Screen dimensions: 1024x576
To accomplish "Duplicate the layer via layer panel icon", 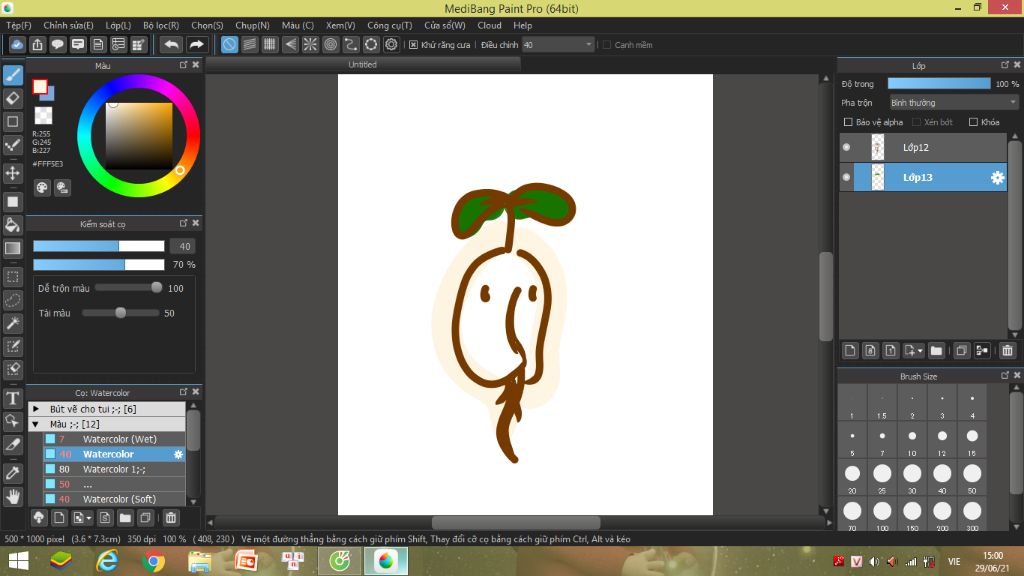I will (x=961, y=351).
